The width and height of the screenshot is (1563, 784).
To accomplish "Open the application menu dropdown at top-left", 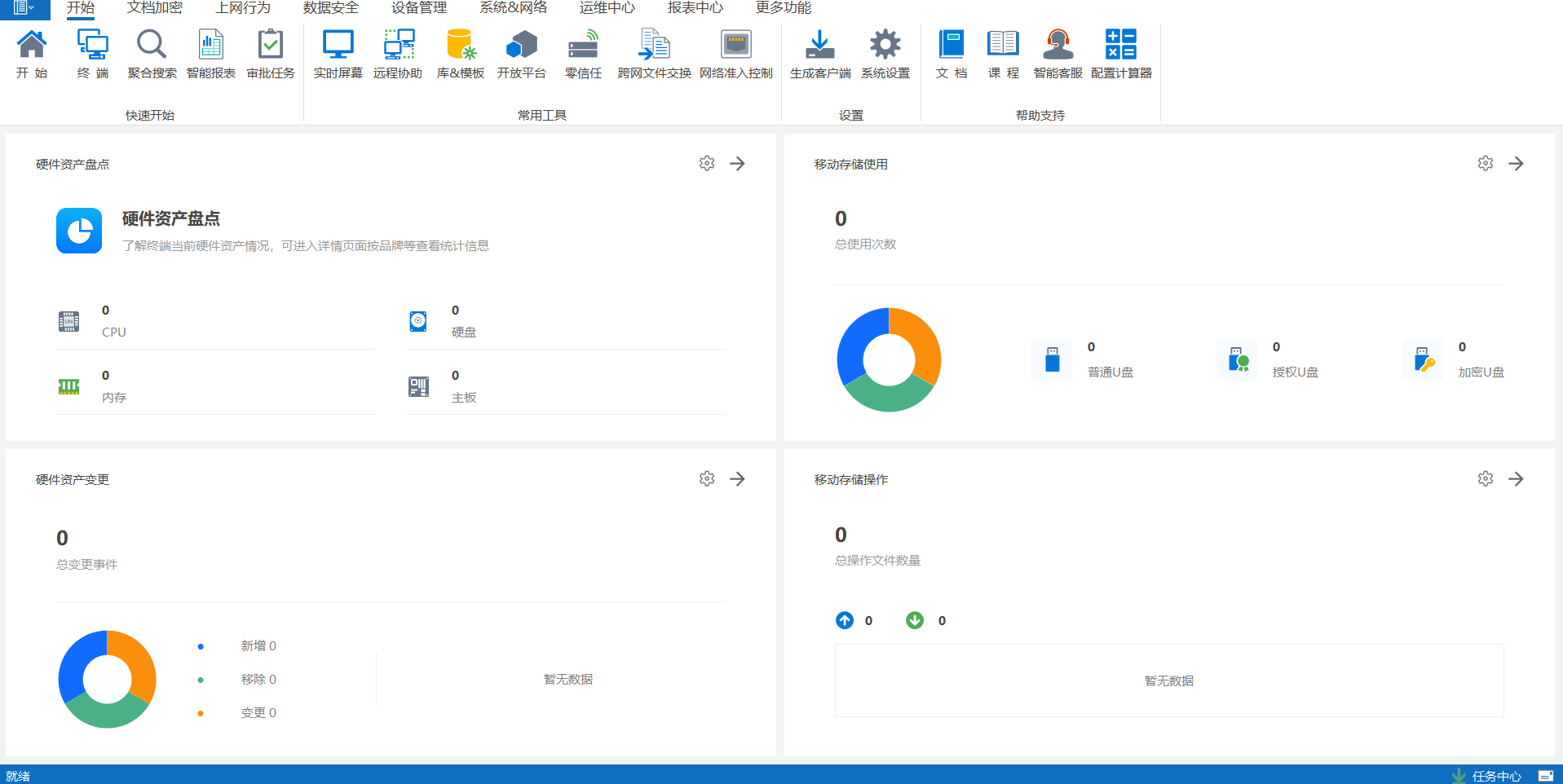I will click(x=23, y=8).
